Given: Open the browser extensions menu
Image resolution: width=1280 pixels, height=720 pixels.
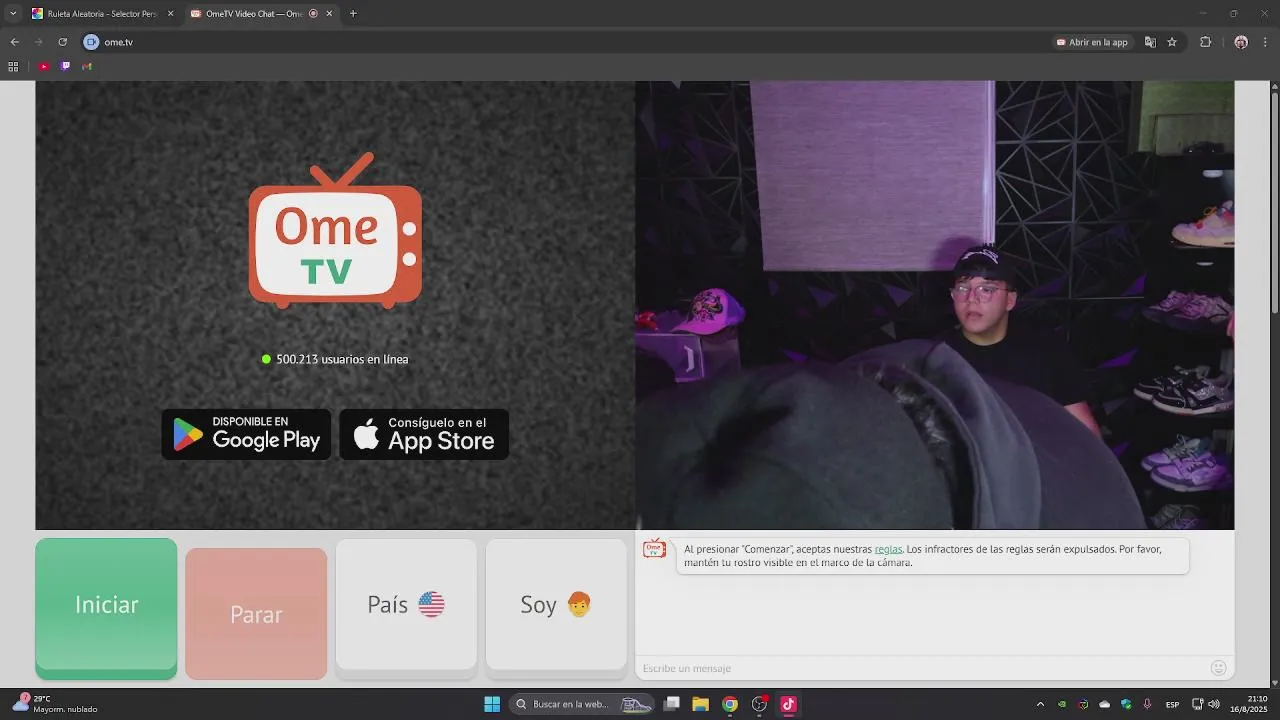Looking at the screenshot, I should [x=1205, y=42].
